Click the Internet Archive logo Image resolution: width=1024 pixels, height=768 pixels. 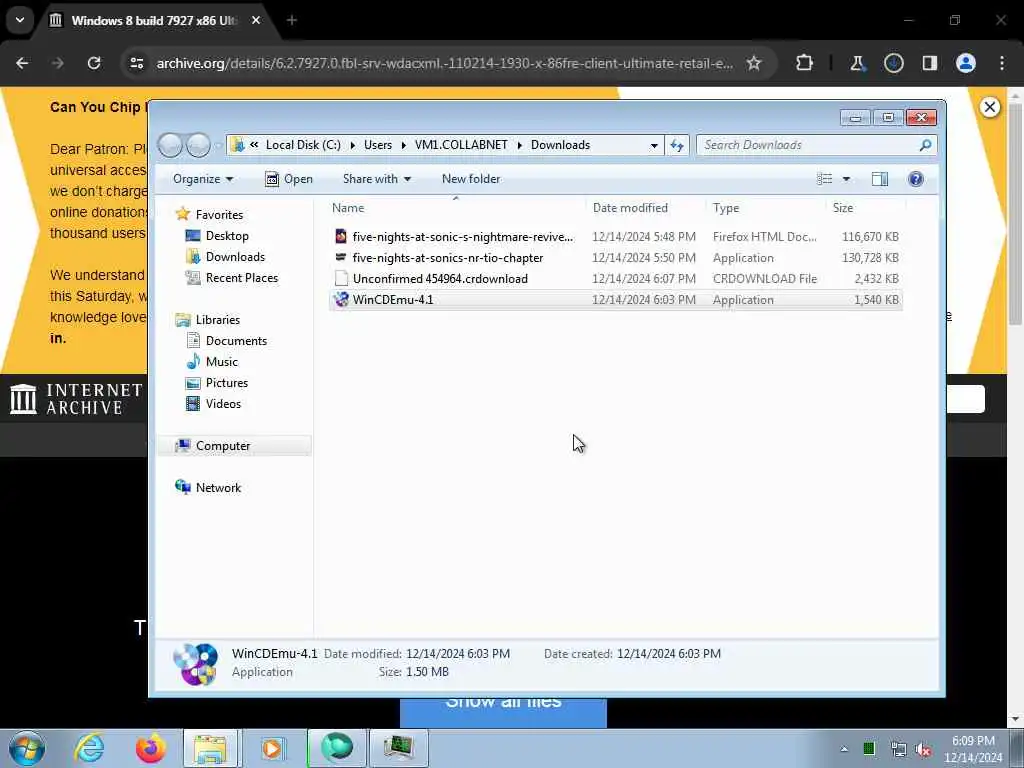coord(76,399)
